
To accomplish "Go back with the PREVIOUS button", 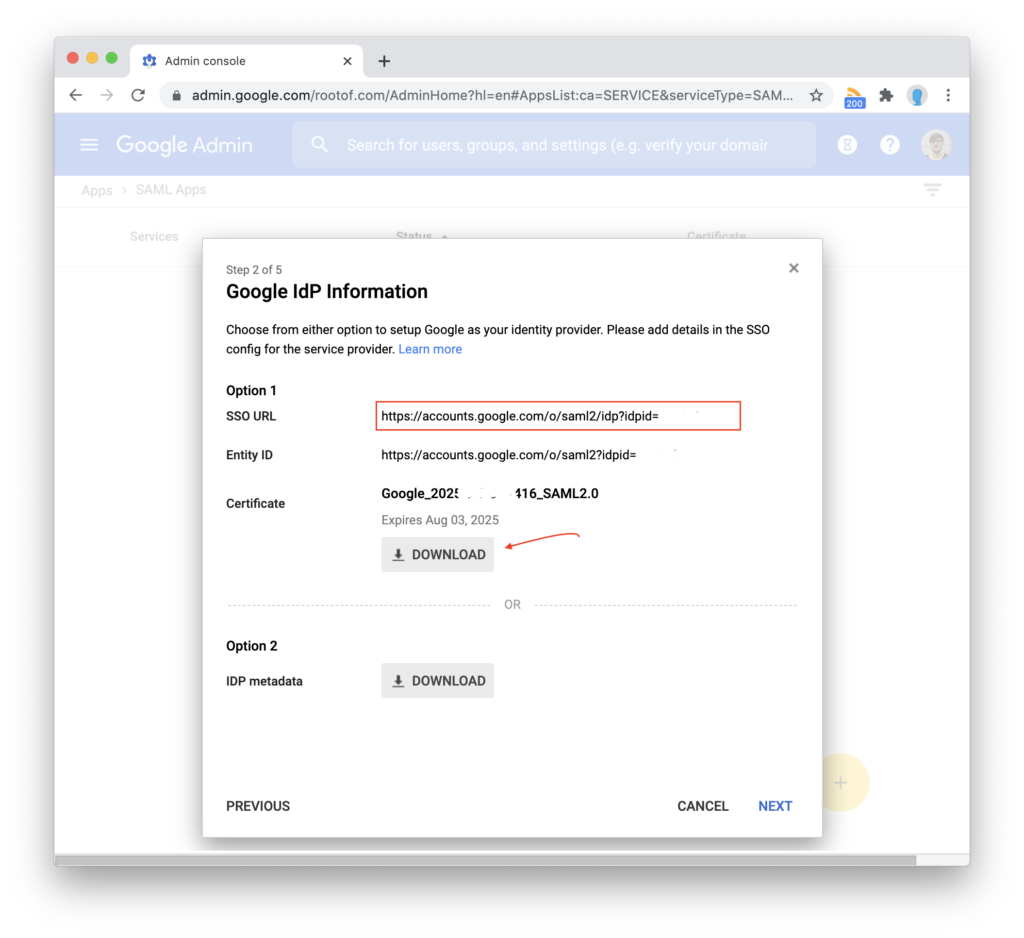I will (x=258, y=806).
